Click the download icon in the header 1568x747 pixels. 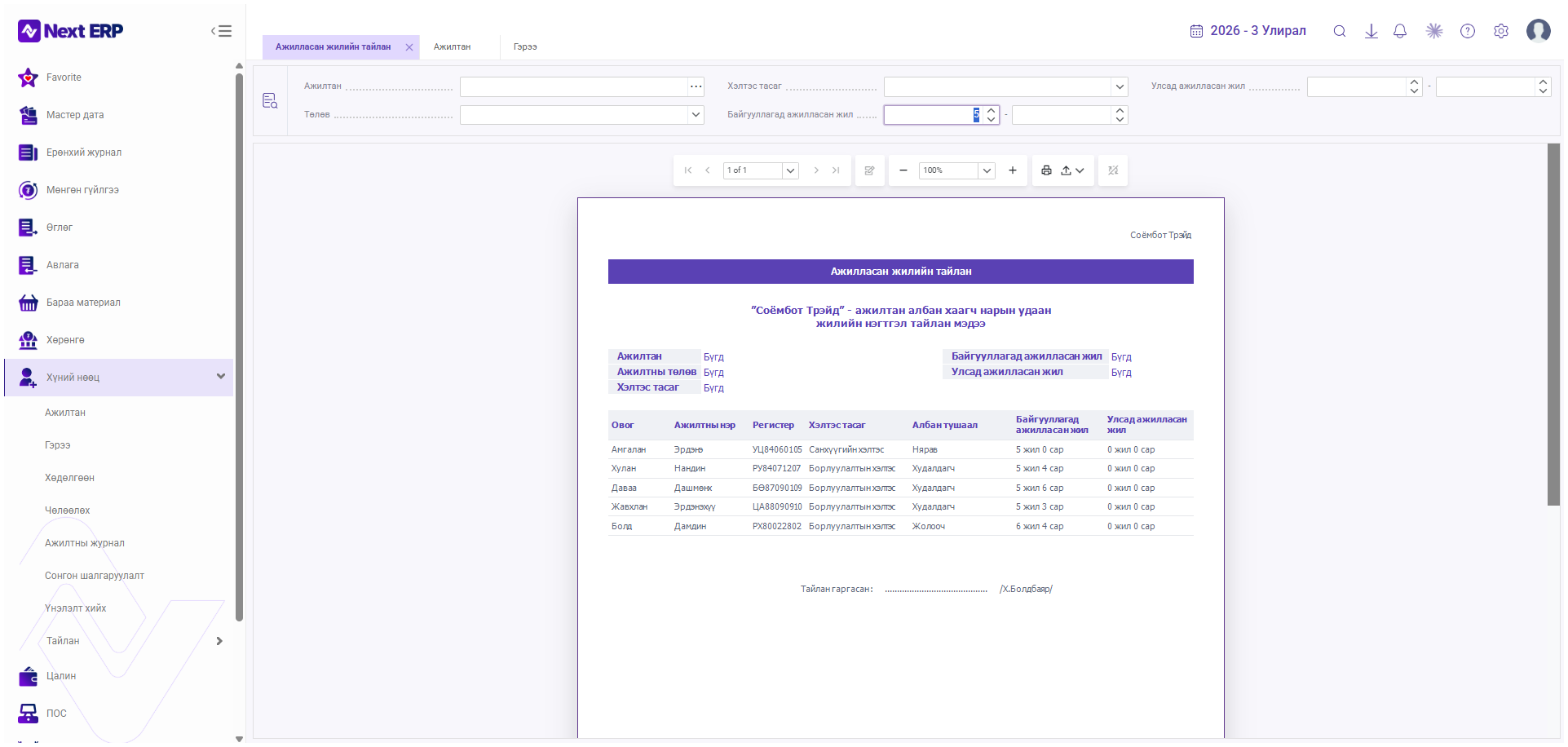click(x=1371, y=31)
